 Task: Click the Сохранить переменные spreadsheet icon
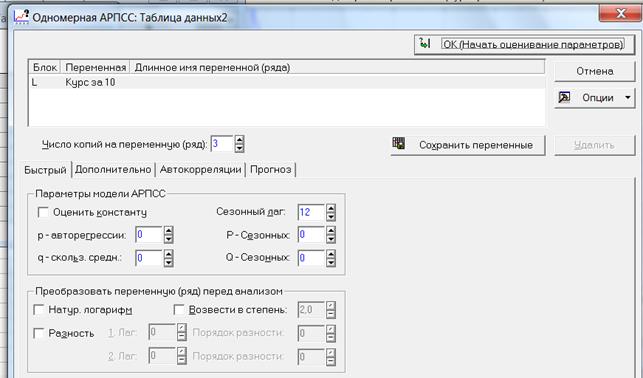point(398,143)
